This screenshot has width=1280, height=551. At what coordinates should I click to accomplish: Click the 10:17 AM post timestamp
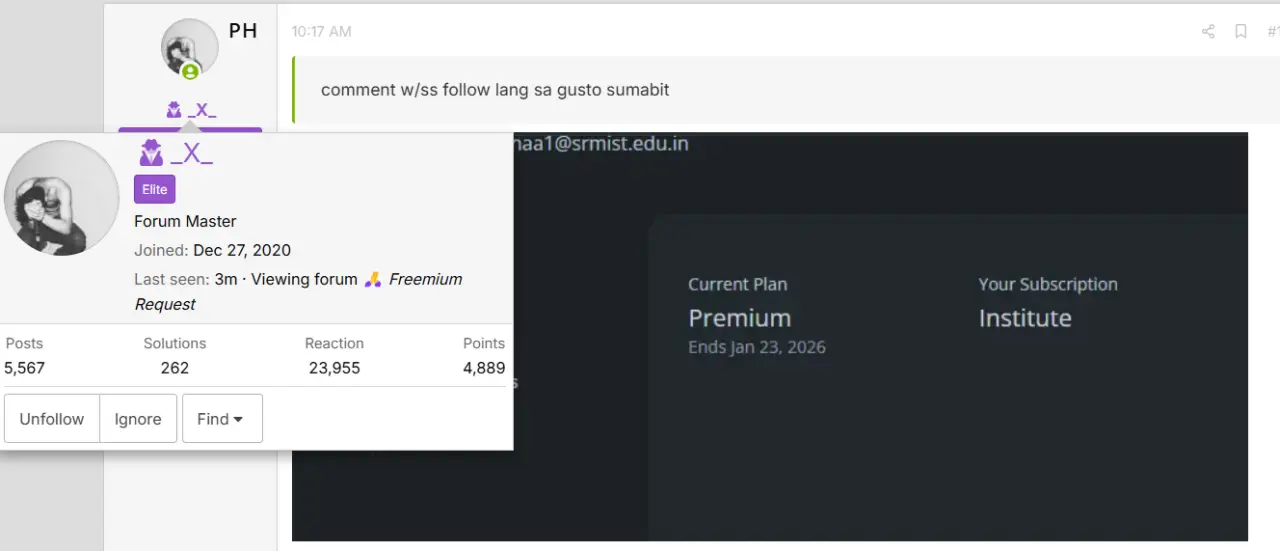[x=321, y=31]
